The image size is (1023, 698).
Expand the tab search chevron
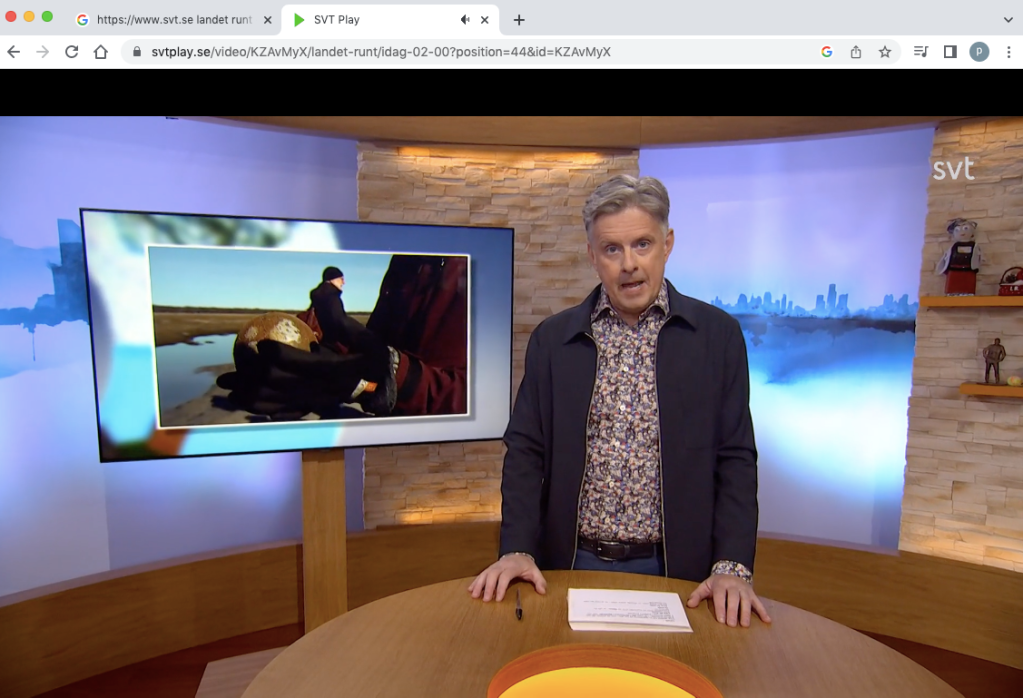click(1007, 20)
